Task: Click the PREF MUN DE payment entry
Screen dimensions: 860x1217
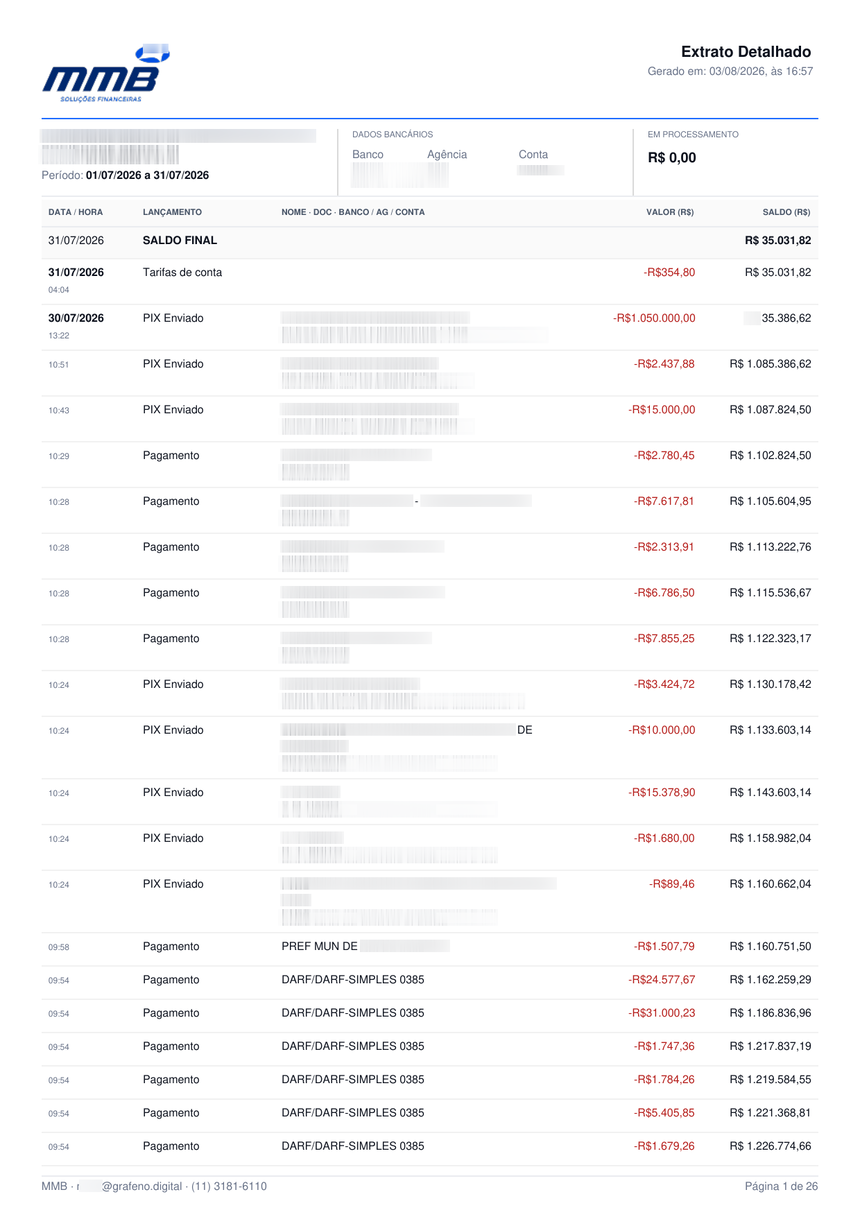Action: tap(319, 946)
